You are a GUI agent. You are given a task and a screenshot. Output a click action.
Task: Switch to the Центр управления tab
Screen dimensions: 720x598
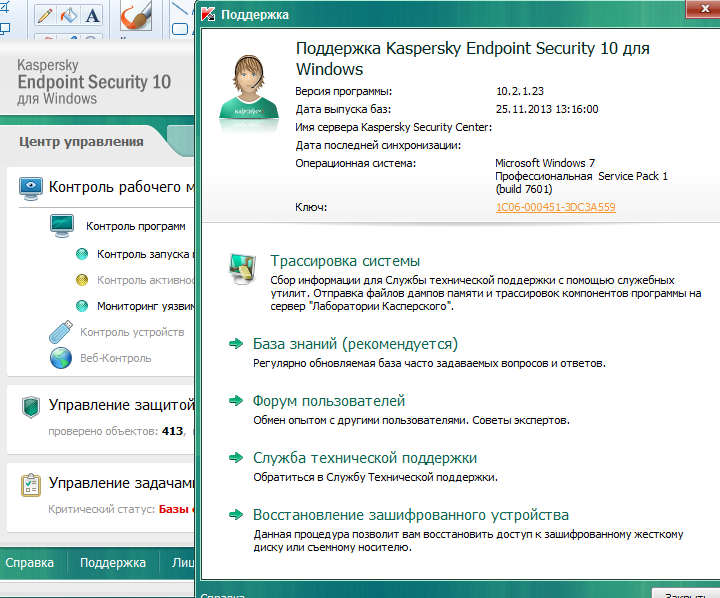81,141
